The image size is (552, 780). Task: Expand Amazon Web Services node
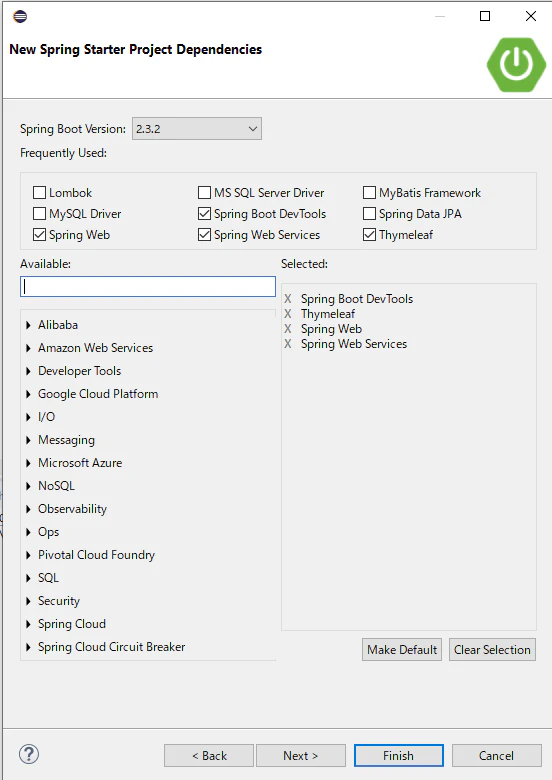tap(28, 348)
